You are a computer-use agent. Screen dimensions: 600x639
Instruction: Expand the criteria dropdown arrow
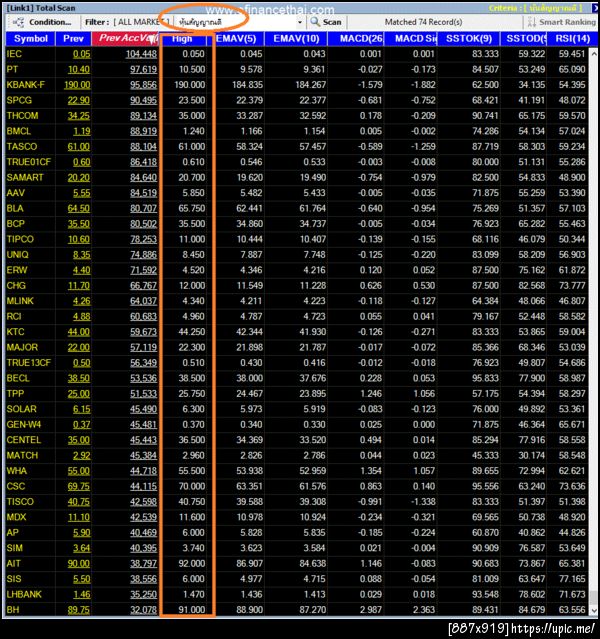(300, 22)
